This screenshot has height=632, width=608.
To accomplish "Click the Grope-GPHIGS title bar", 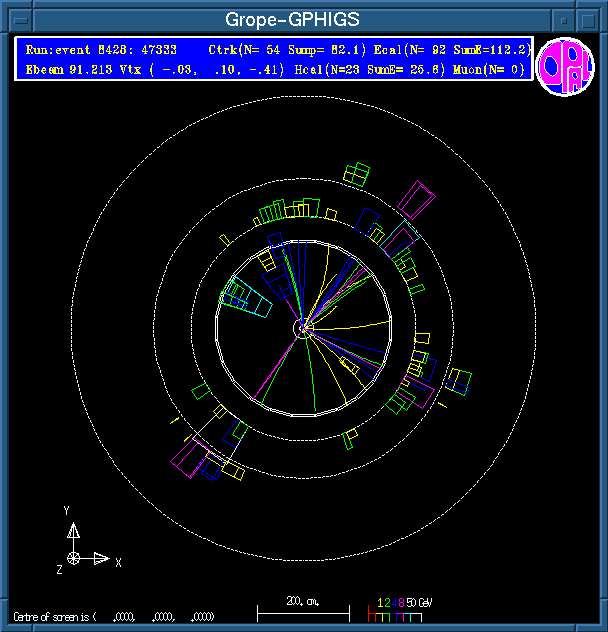I will tap(290, 19).
